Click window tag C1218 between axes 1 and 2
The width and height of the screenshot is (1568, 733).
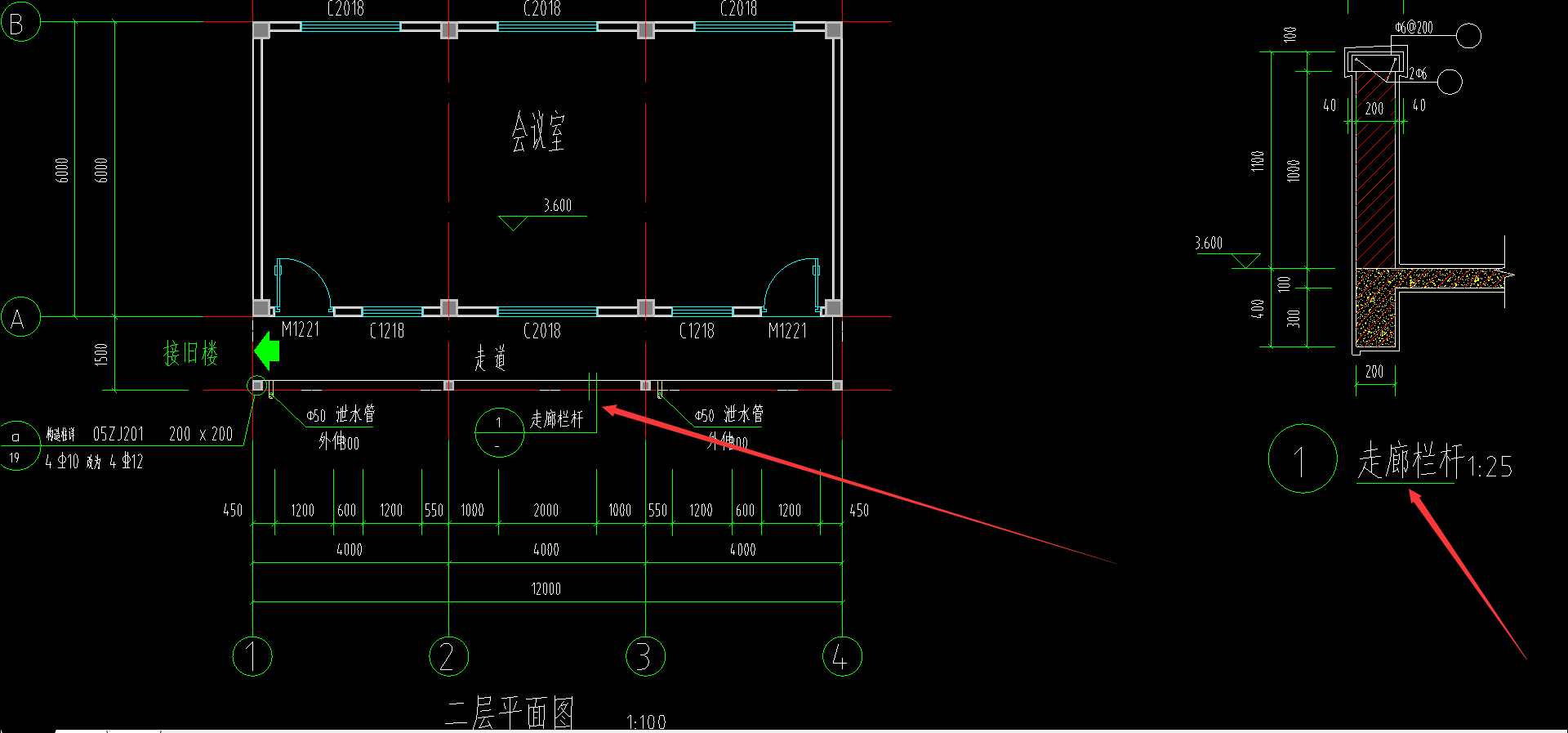(387, 330)
